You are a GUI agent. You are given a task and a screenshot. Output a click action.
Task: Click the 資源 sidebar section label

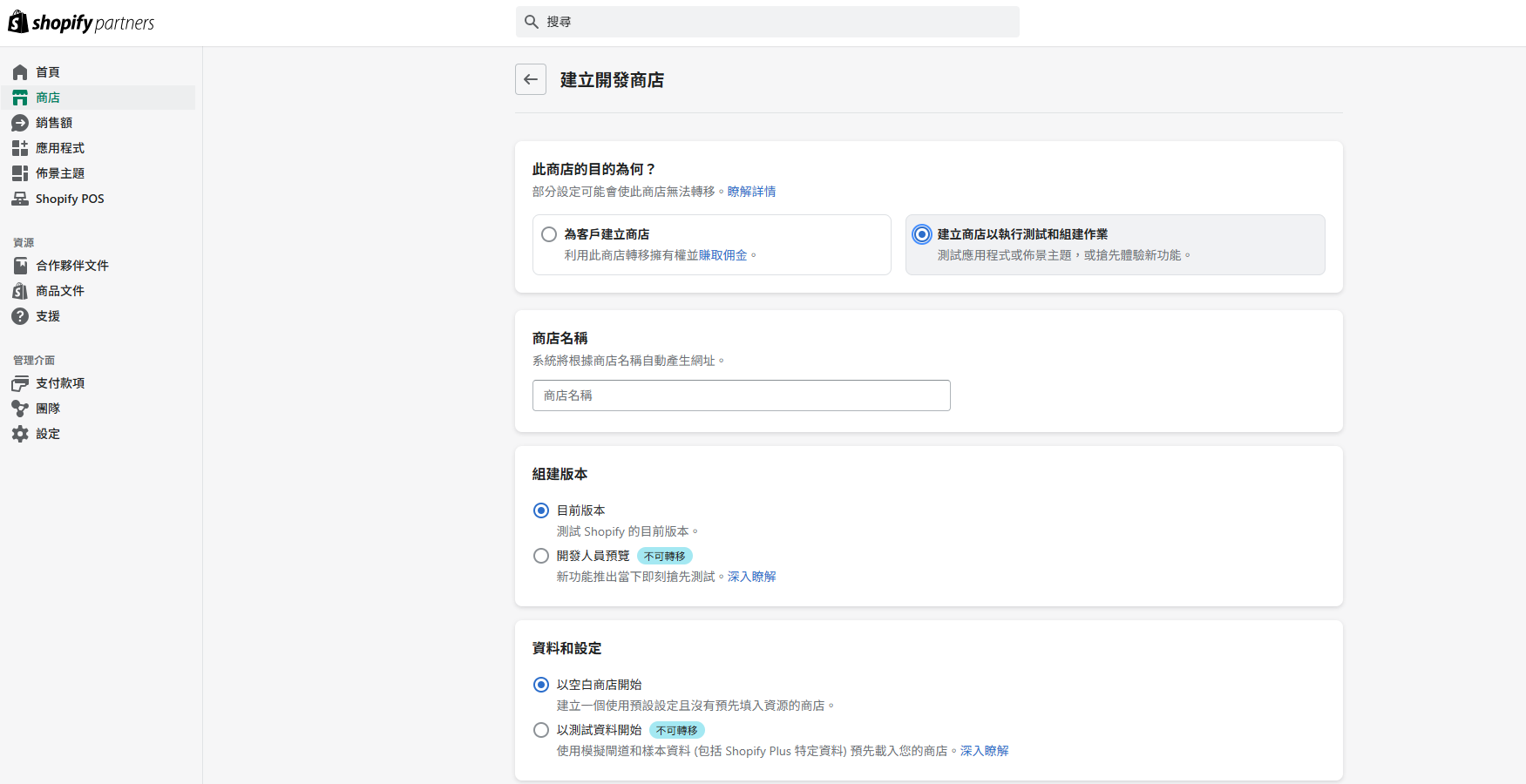pyautogui.click(x=24, y=243)
